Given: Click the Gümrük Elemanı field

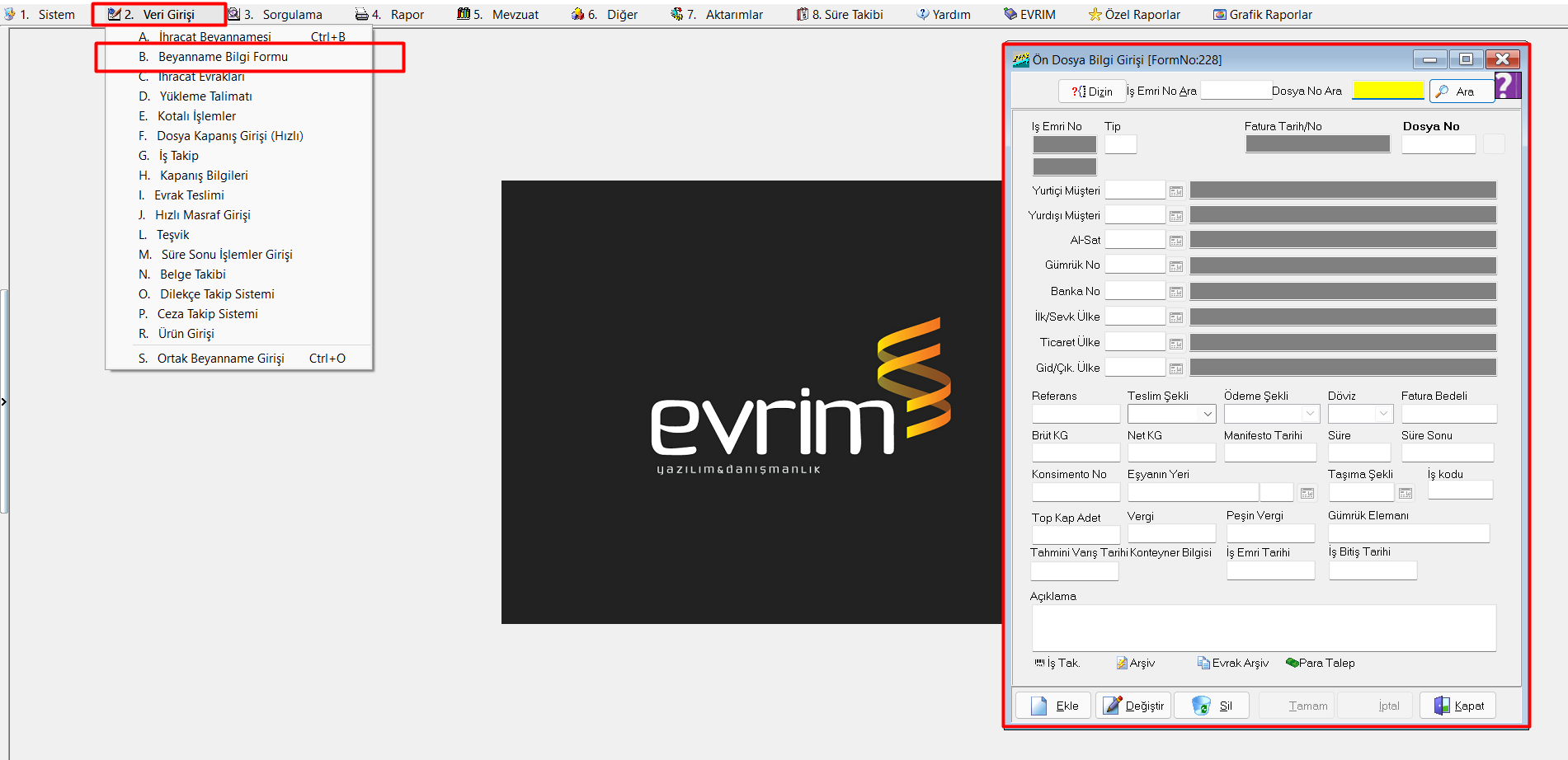Looking at the screenshot, I should [1409, 533].
